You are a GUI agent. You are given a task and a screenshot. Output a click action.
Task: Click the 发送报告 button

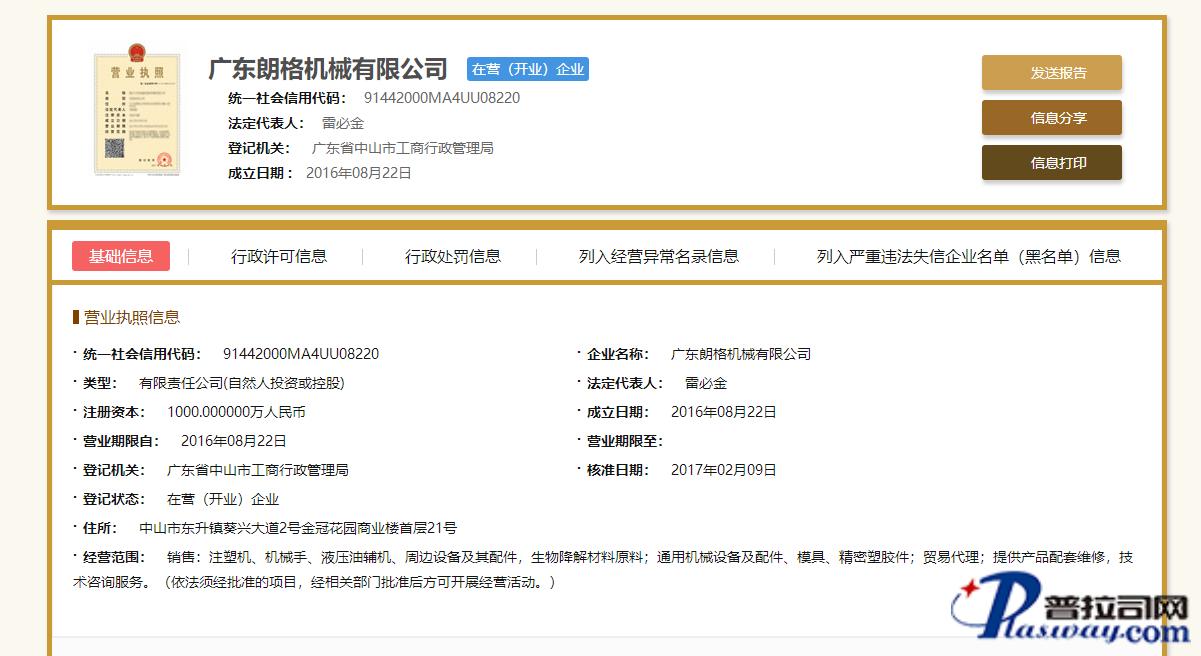coord(1051,73)
